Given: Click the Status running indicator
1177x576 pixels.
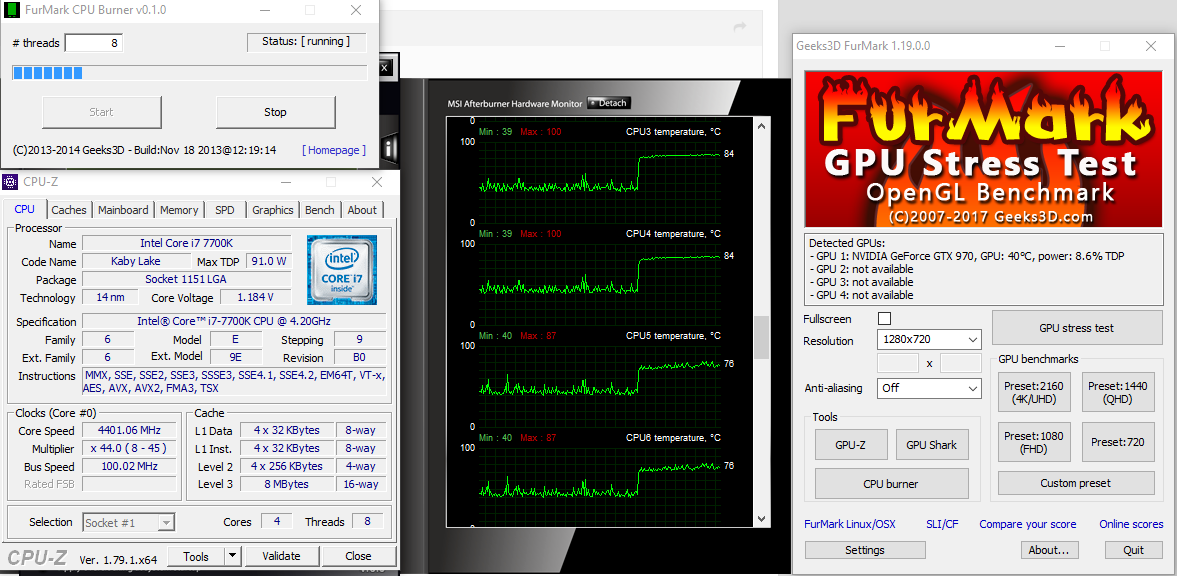Looking at the screenshot, I should (x=306, y=42).
